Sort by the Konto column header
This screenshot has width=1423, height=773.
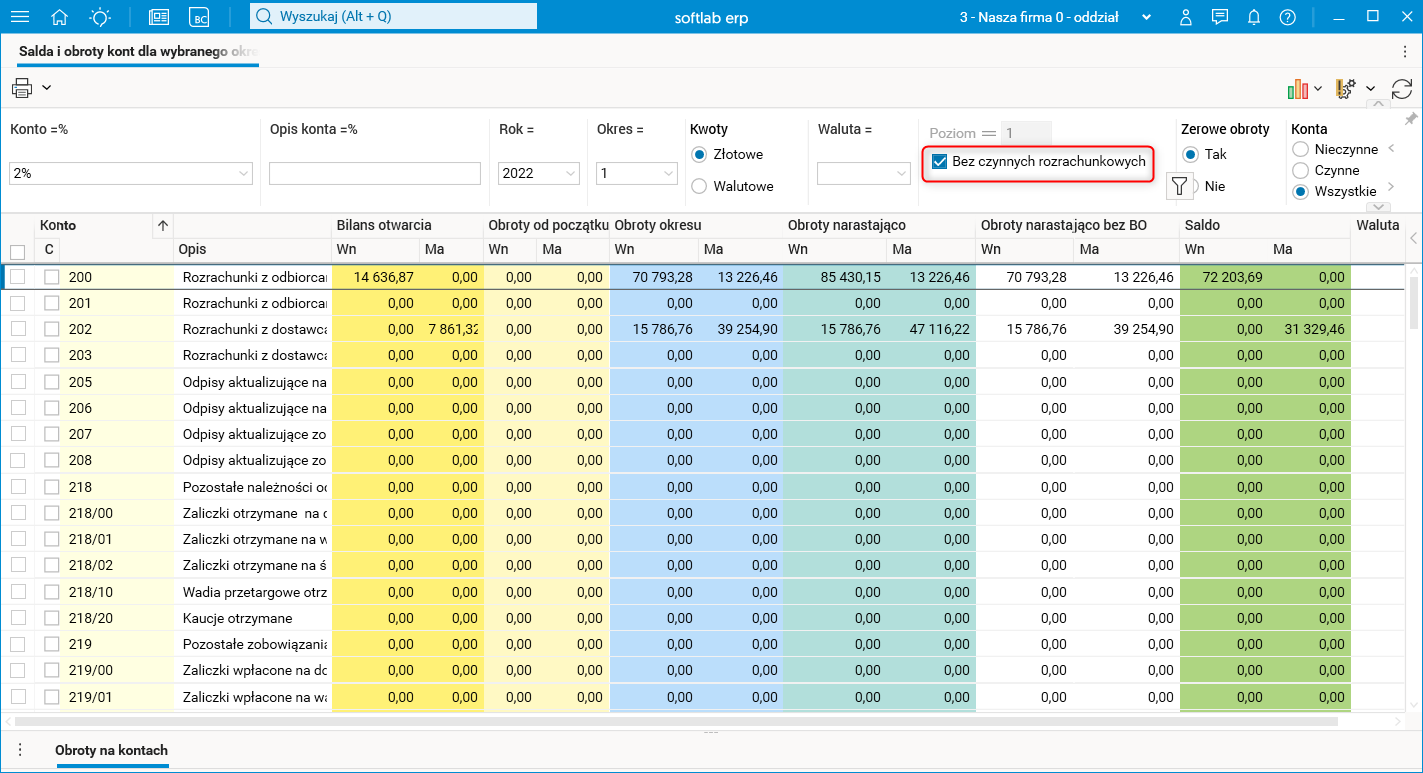click(x=58, y=225)
